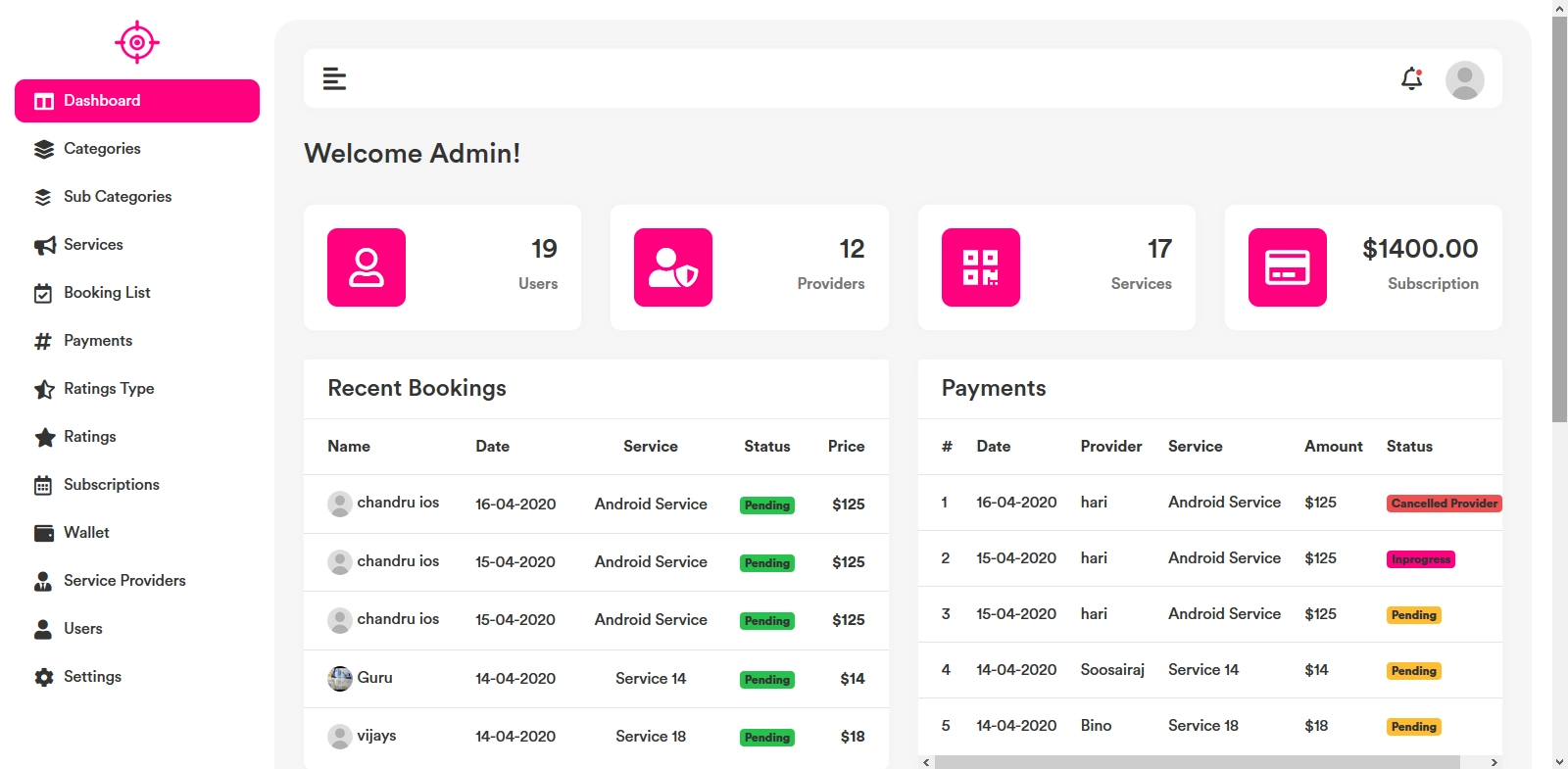
Task: Click the pink Users card icon
Action: (367, 267)
